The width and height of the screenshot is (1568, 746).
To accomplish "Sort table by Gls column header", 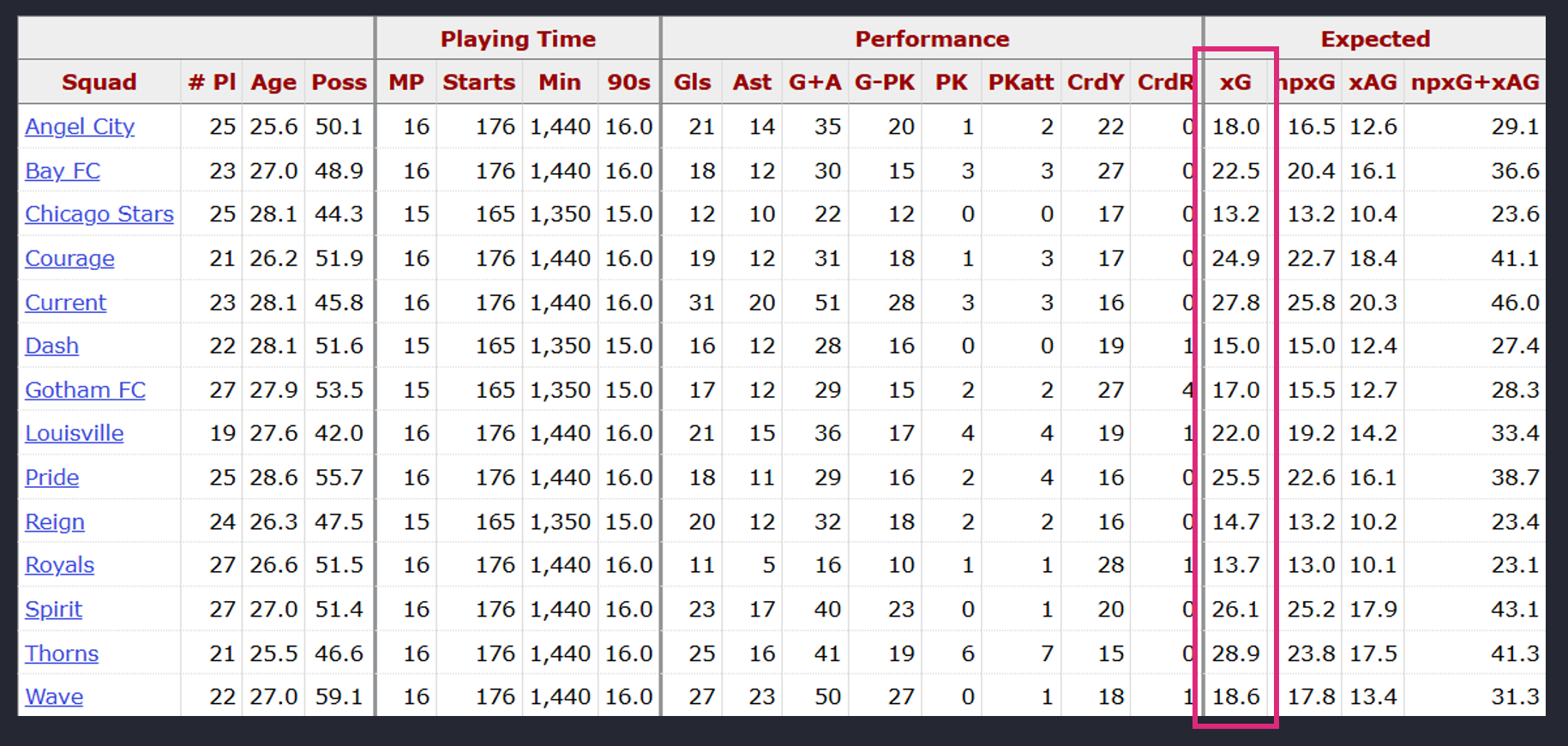I will [x=692, y=82].
